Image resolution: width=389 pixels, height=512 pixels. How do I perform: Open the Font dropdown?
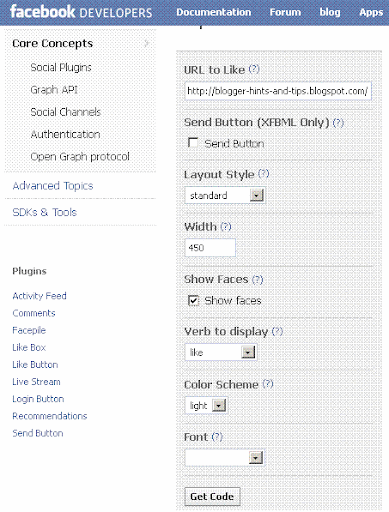[x=224, y=458]
